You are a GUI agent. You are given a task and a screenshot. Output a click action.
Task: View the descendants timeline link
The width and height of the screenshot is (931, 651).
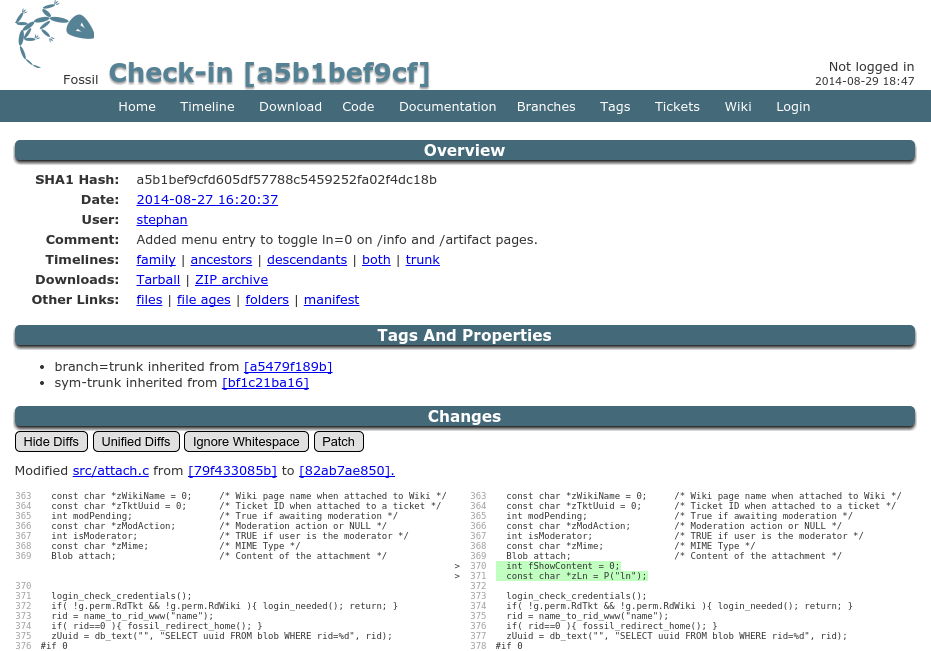[x=307, y=260]
